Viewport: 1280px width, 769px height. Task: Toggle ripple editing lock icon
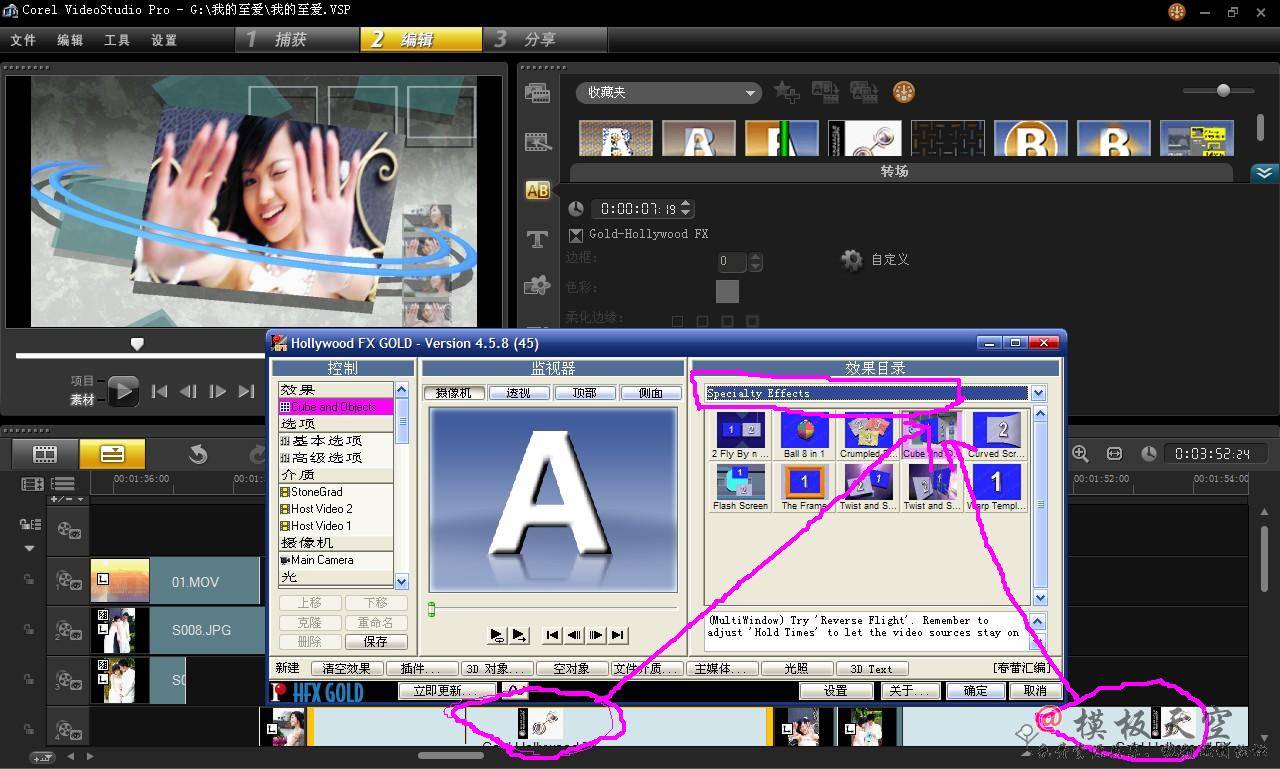pos(30,524)
